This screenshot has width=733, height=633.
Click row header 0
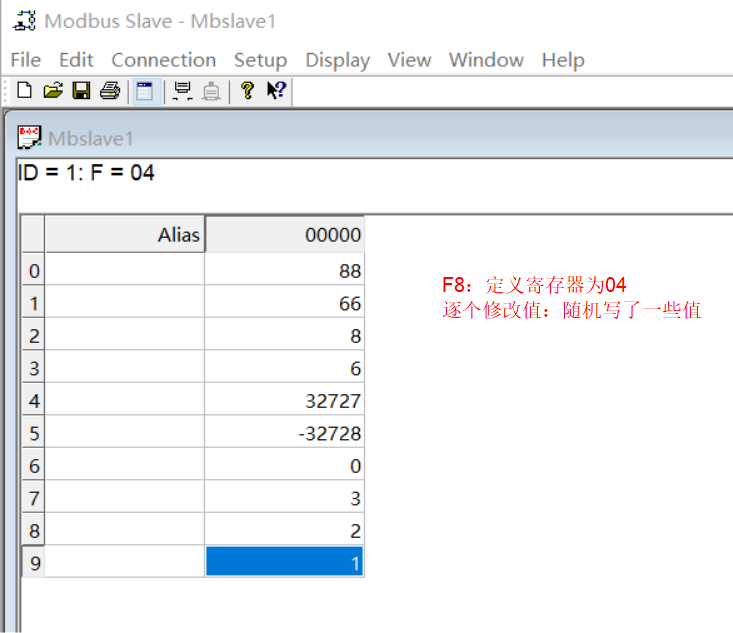tap(34, 270)
